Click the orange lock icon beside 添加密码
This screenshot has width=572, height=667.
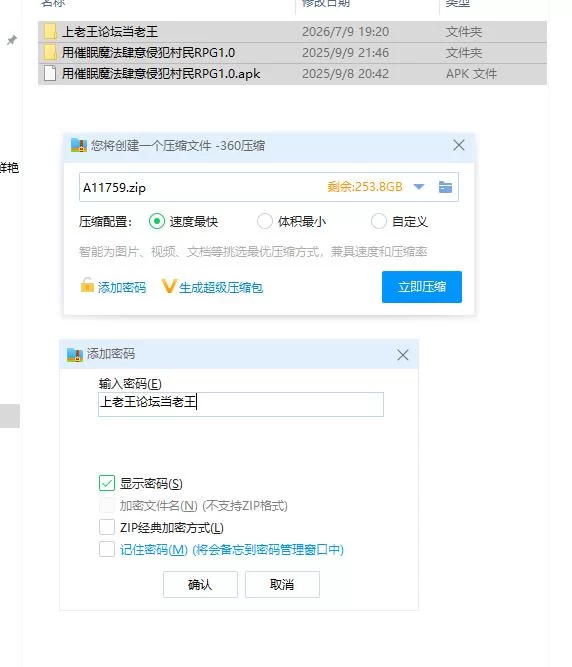(87, 285)
